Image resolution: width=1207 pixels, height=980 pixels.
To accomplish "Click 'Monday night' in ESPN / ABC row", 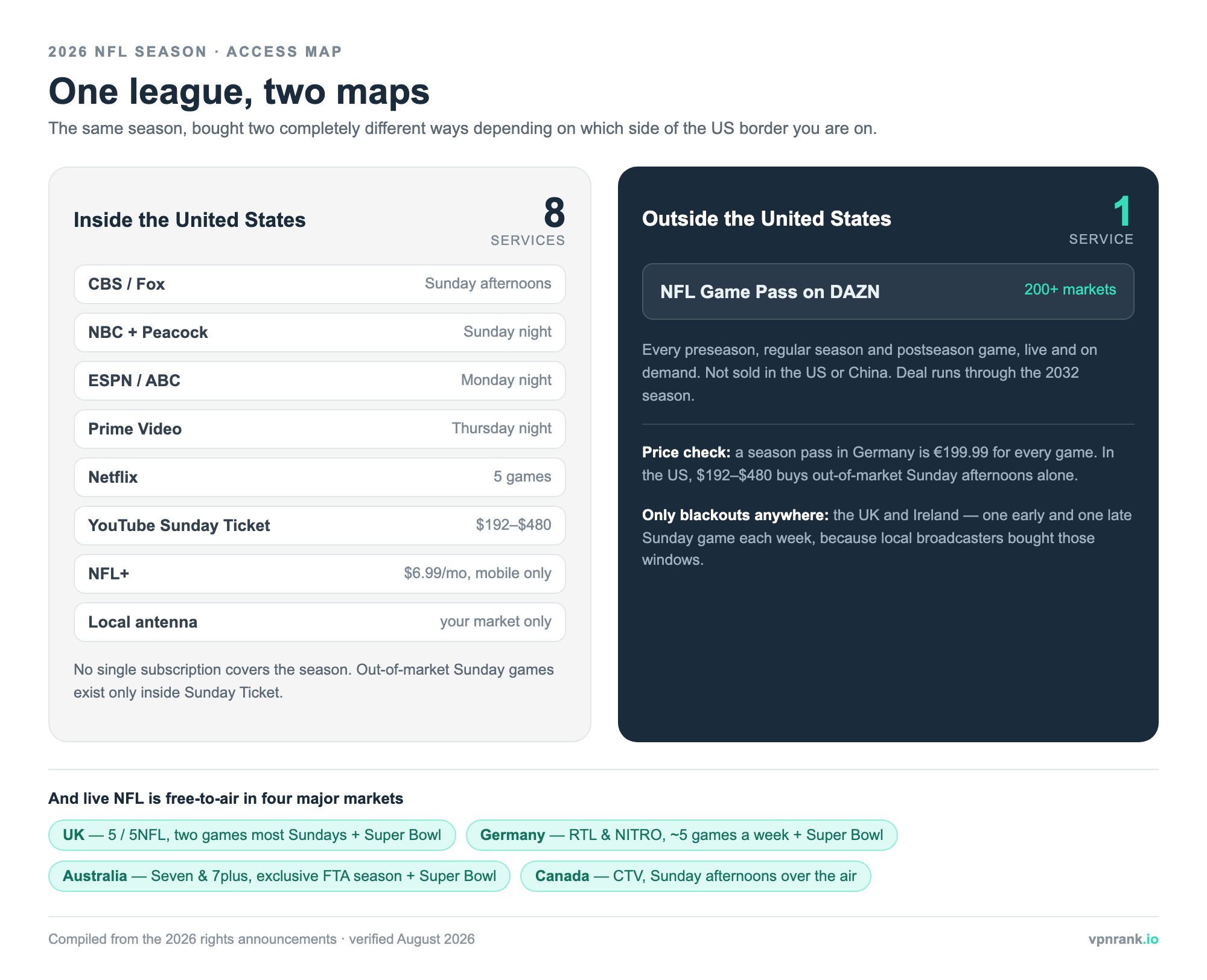I will (x=506, y=380).
